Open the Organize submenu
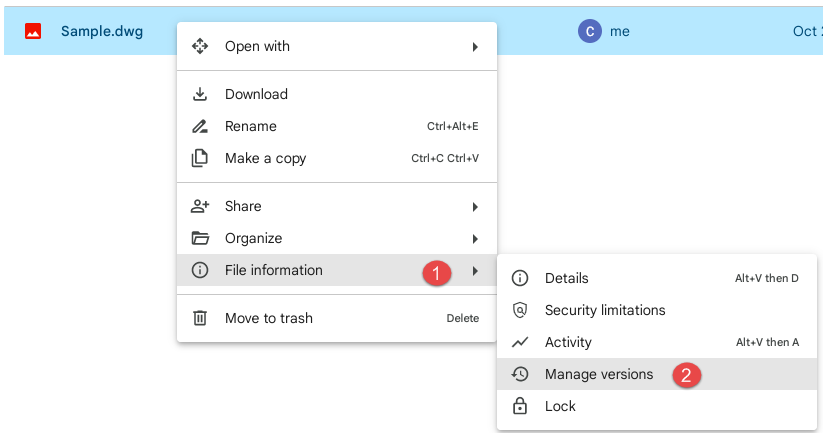The image size is (823, 433). (x=337, y=238)
